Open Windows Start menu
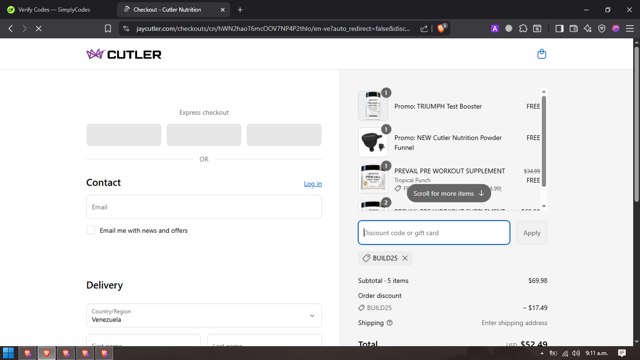The image size is (640, 360). click(x=9, y=353)
